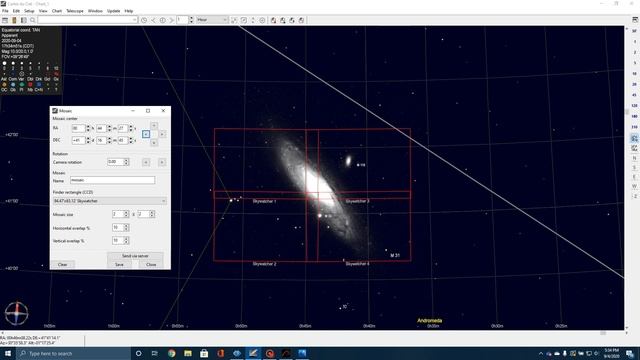The image size is (640, 360).
Task: Select the 310 degree field of view button
Action: [x=634, y=127]
